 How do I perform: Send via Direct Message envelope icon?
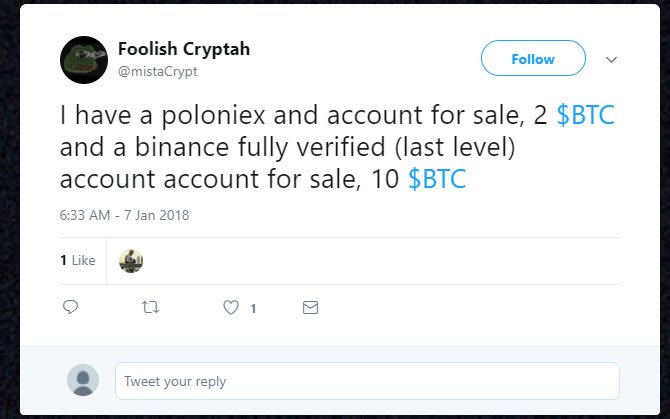coord(310,308)
